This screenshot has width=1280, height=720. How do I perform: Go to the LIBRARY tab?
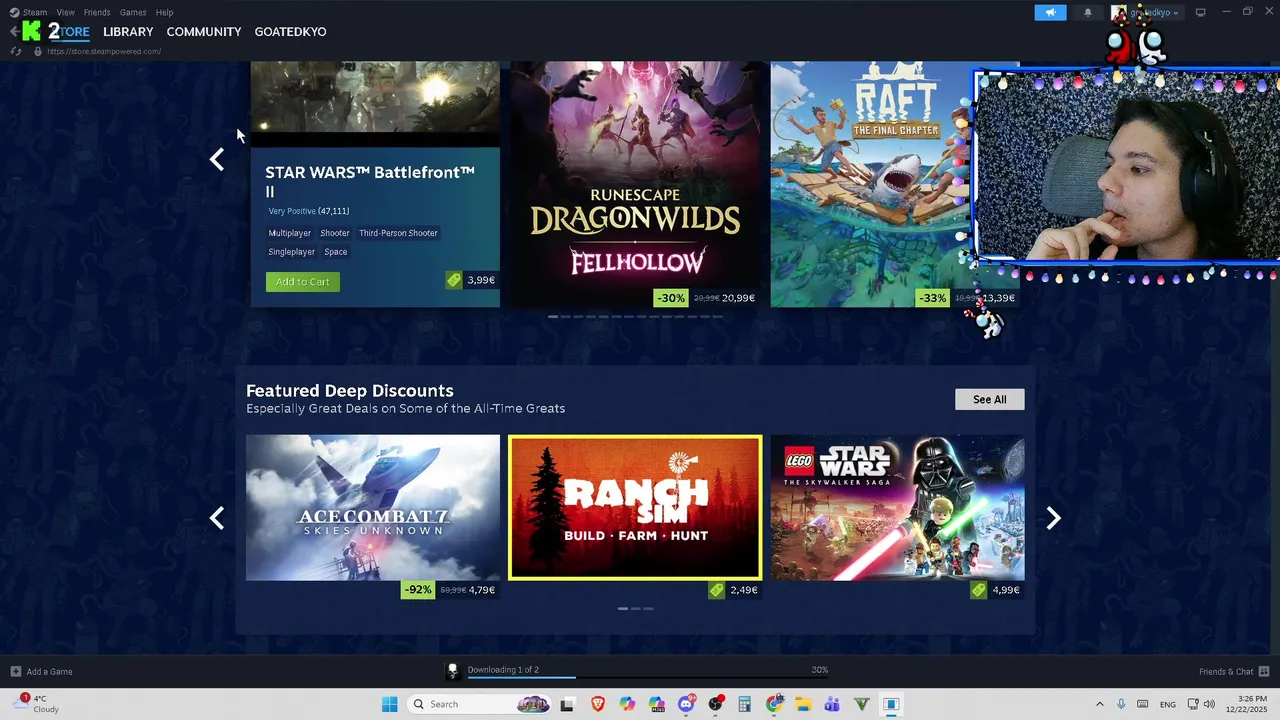(x=128, y=31)
